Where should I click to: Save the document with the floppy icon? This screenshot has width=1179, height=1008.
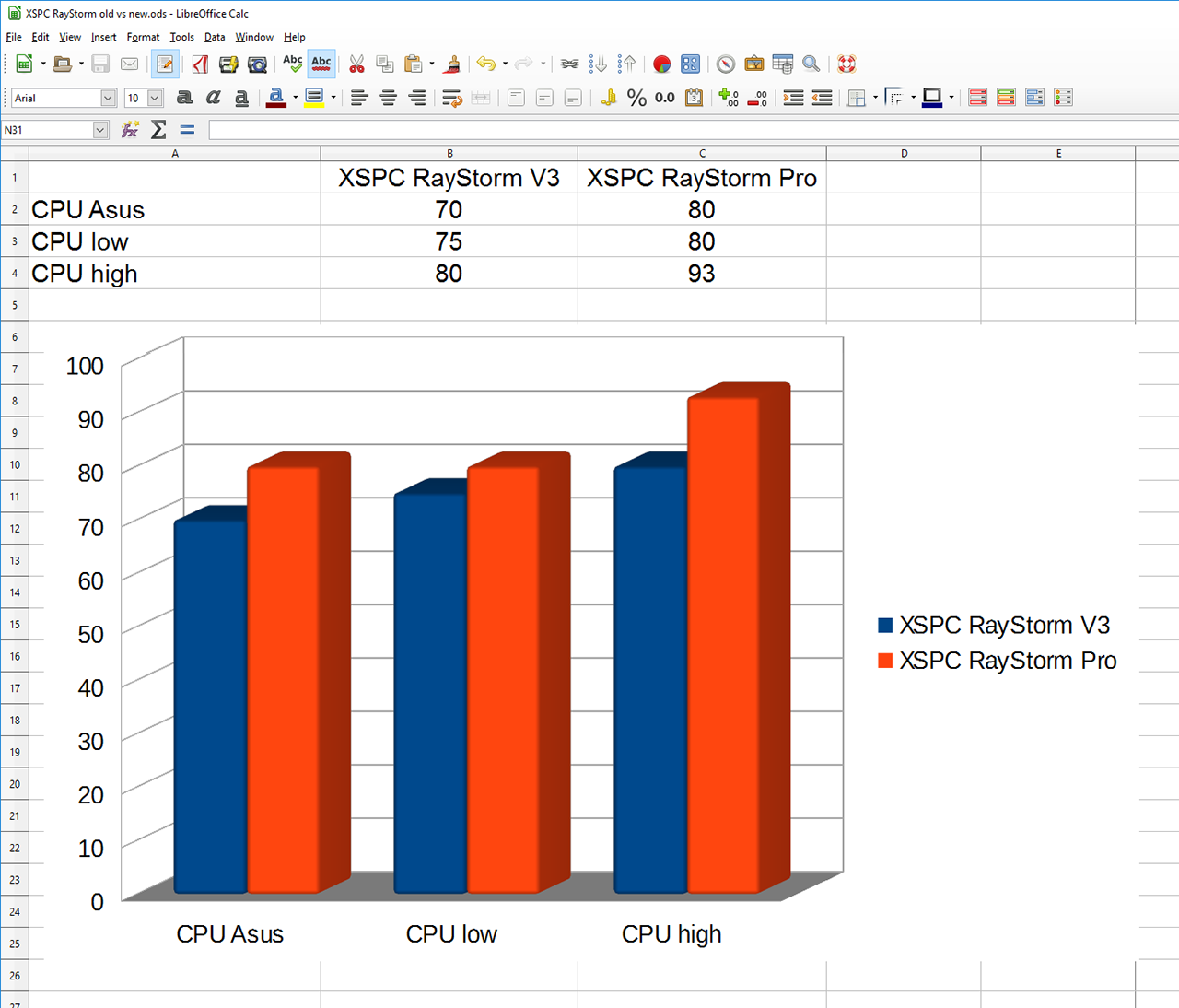coord(100,64)
